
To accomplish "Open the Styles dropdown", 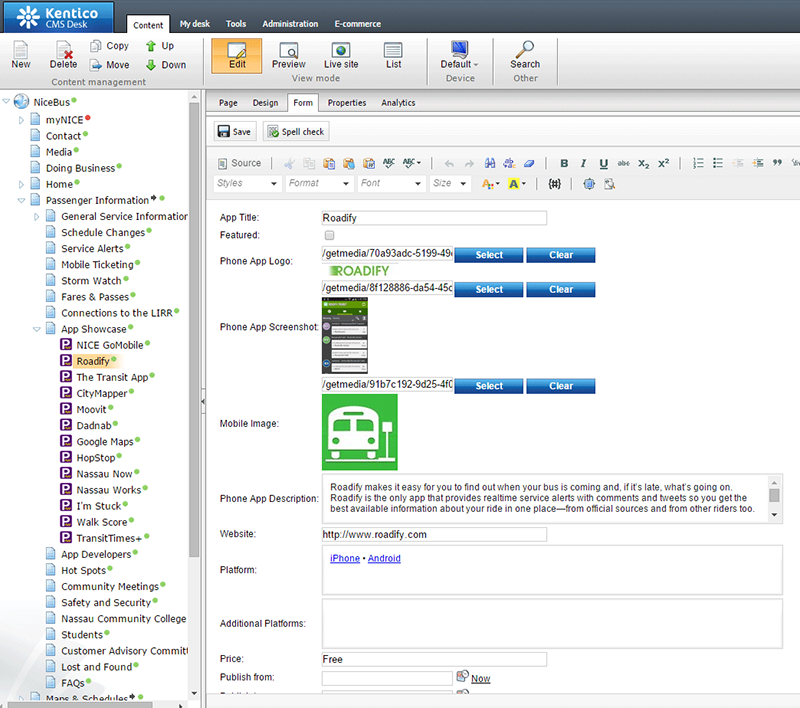I will tap(246, 183).
